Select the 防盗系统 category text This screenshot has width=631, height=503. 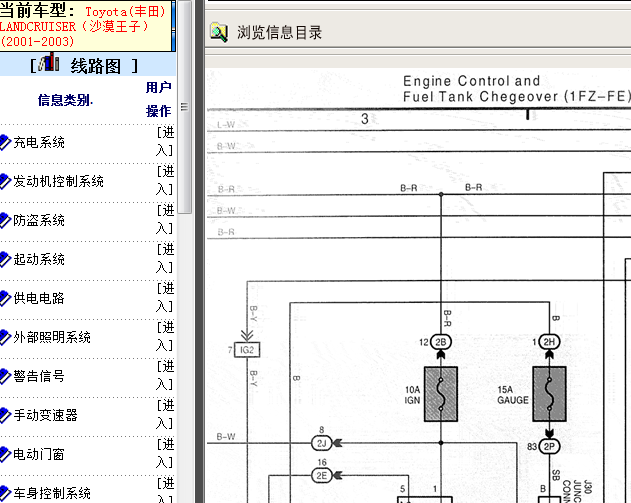coord(39,221)
